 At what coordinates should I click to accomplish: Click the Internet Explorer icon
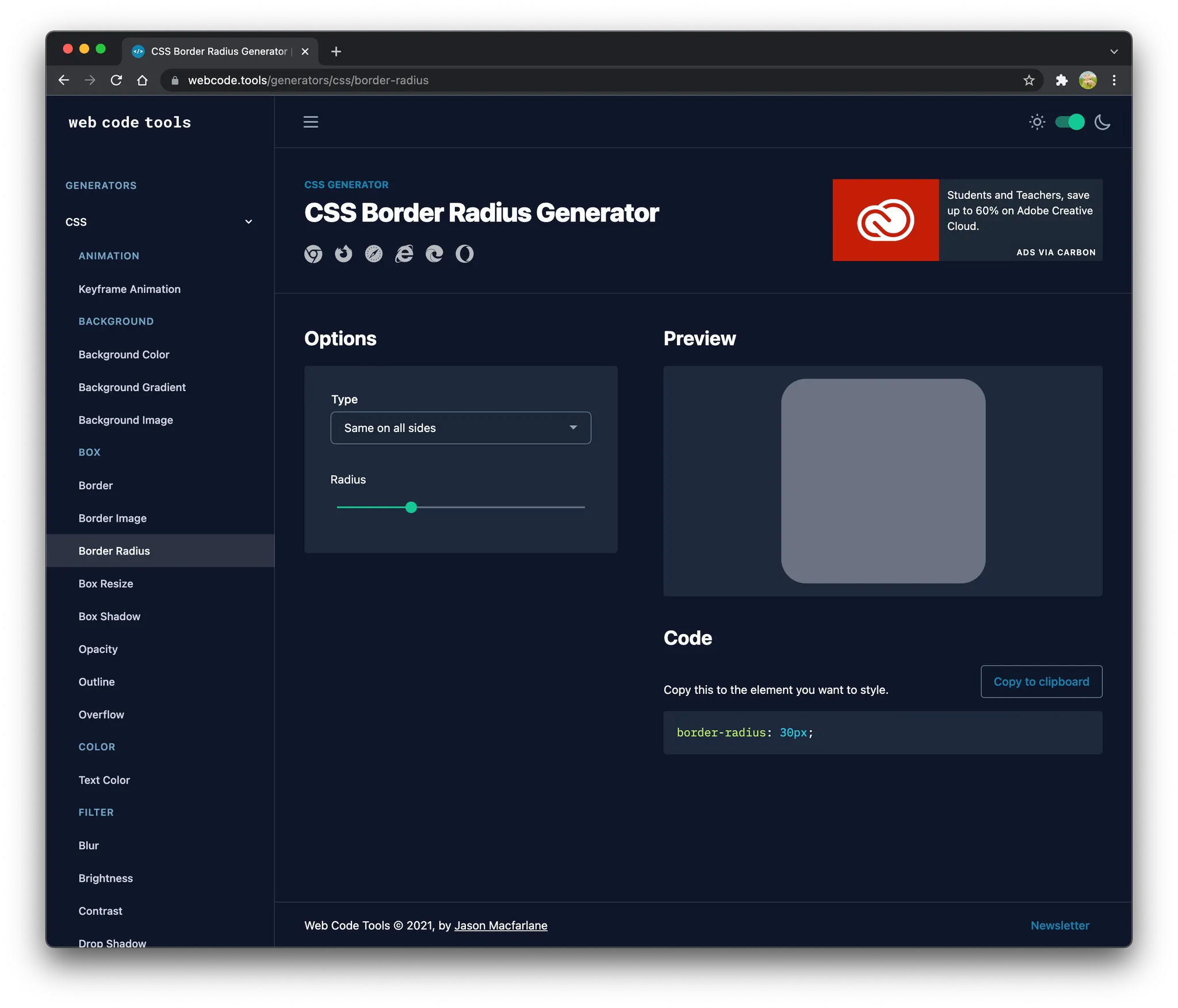(404, 254)
